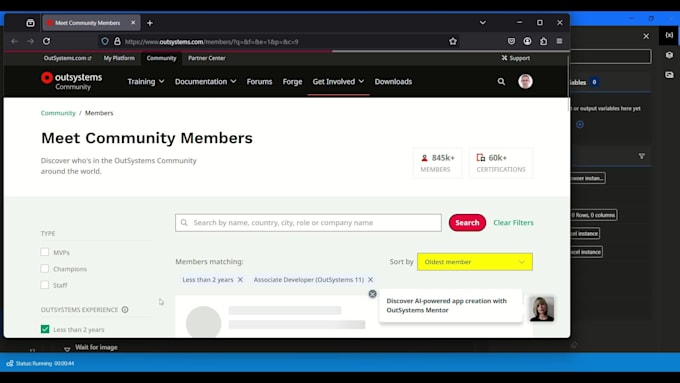The image size is (680, 383).
Task: Remove Associate Developer filter chip
Action: click(370, 280)
